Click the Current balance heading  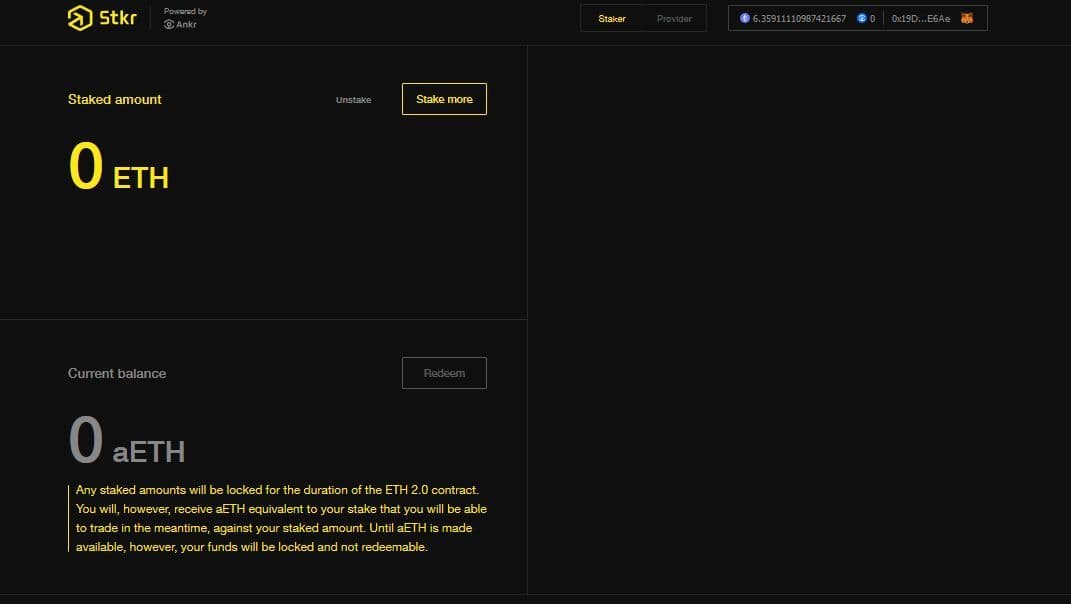117,373
